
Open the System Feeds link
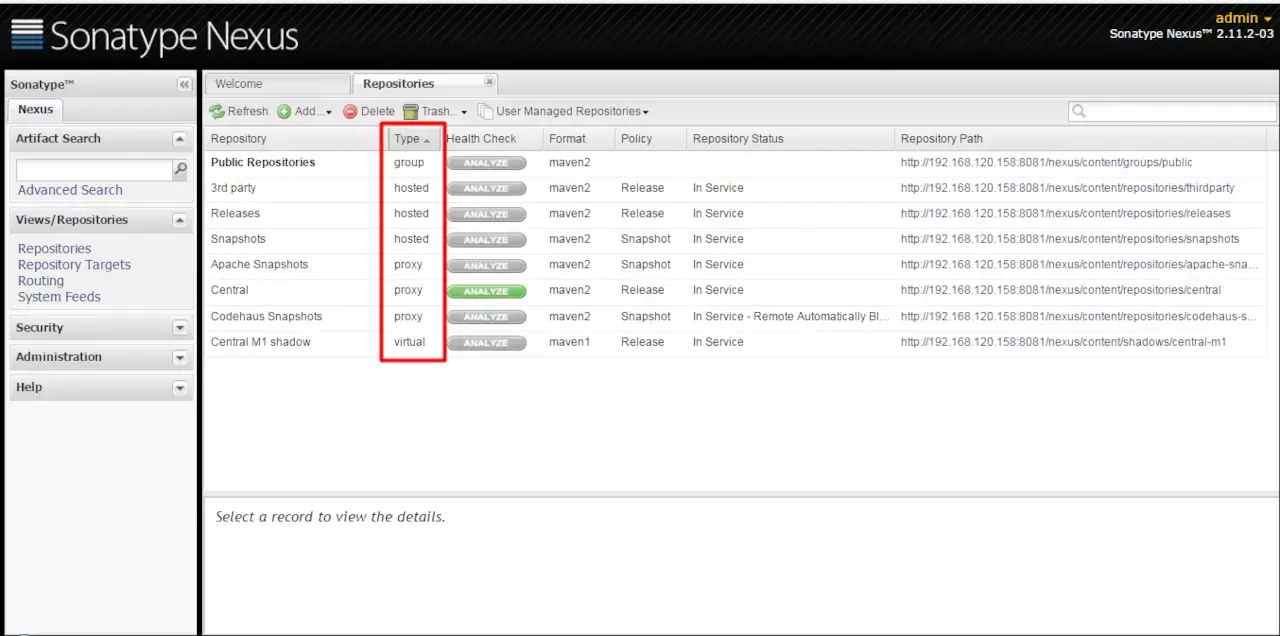(x=59, y=297)
